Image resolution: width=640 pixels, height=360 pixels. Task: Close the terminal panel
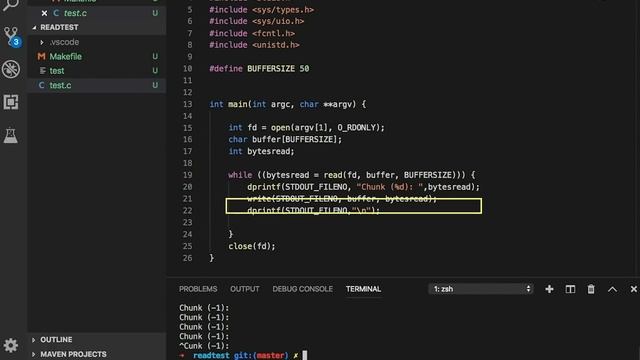pos(633,289)
